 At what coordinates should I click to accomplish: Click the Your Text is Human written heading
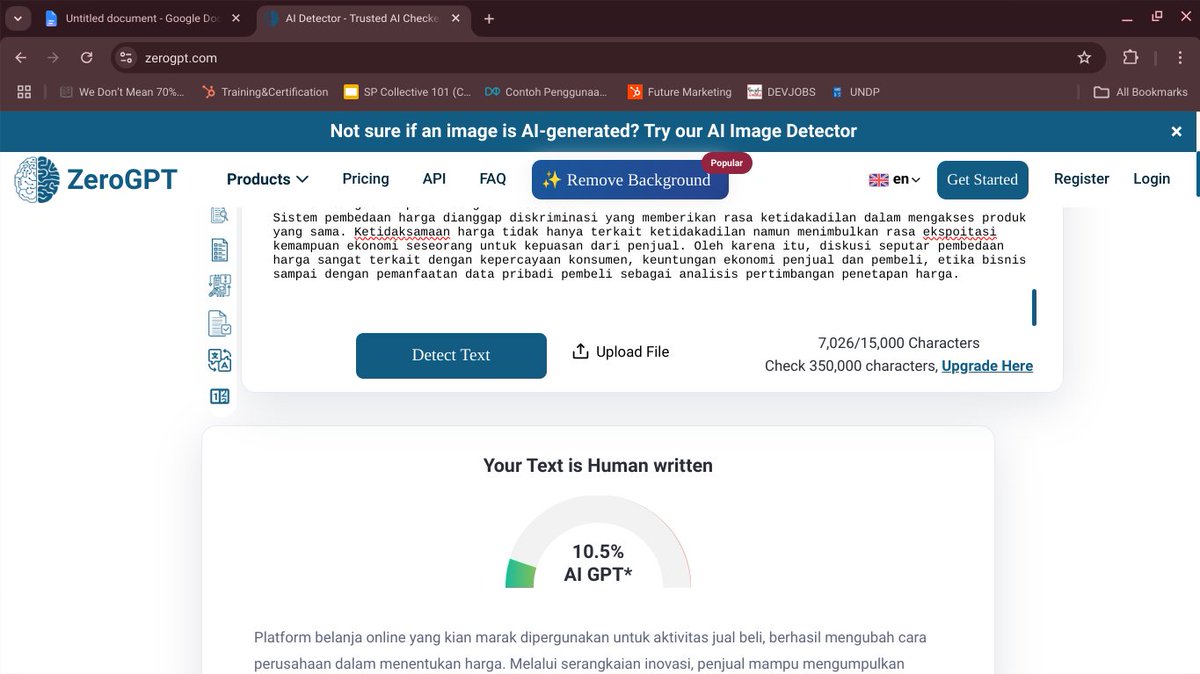tap(598, 465)
